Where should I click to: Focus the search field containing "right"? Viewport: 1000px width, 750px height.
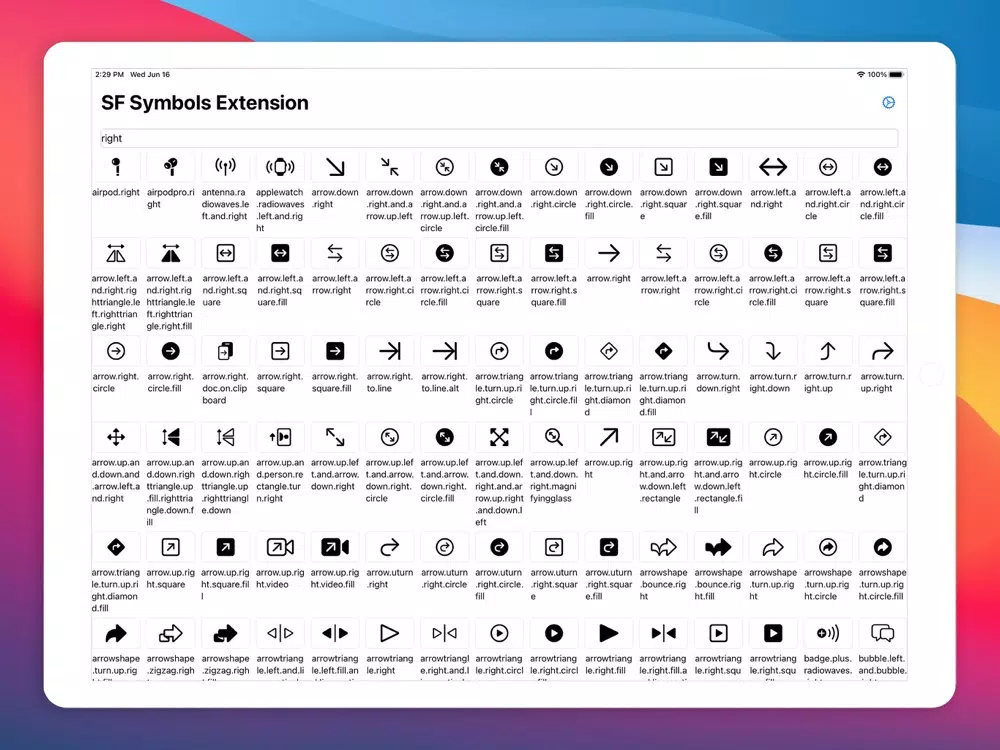pyautogui.click(x=499, y=138)
